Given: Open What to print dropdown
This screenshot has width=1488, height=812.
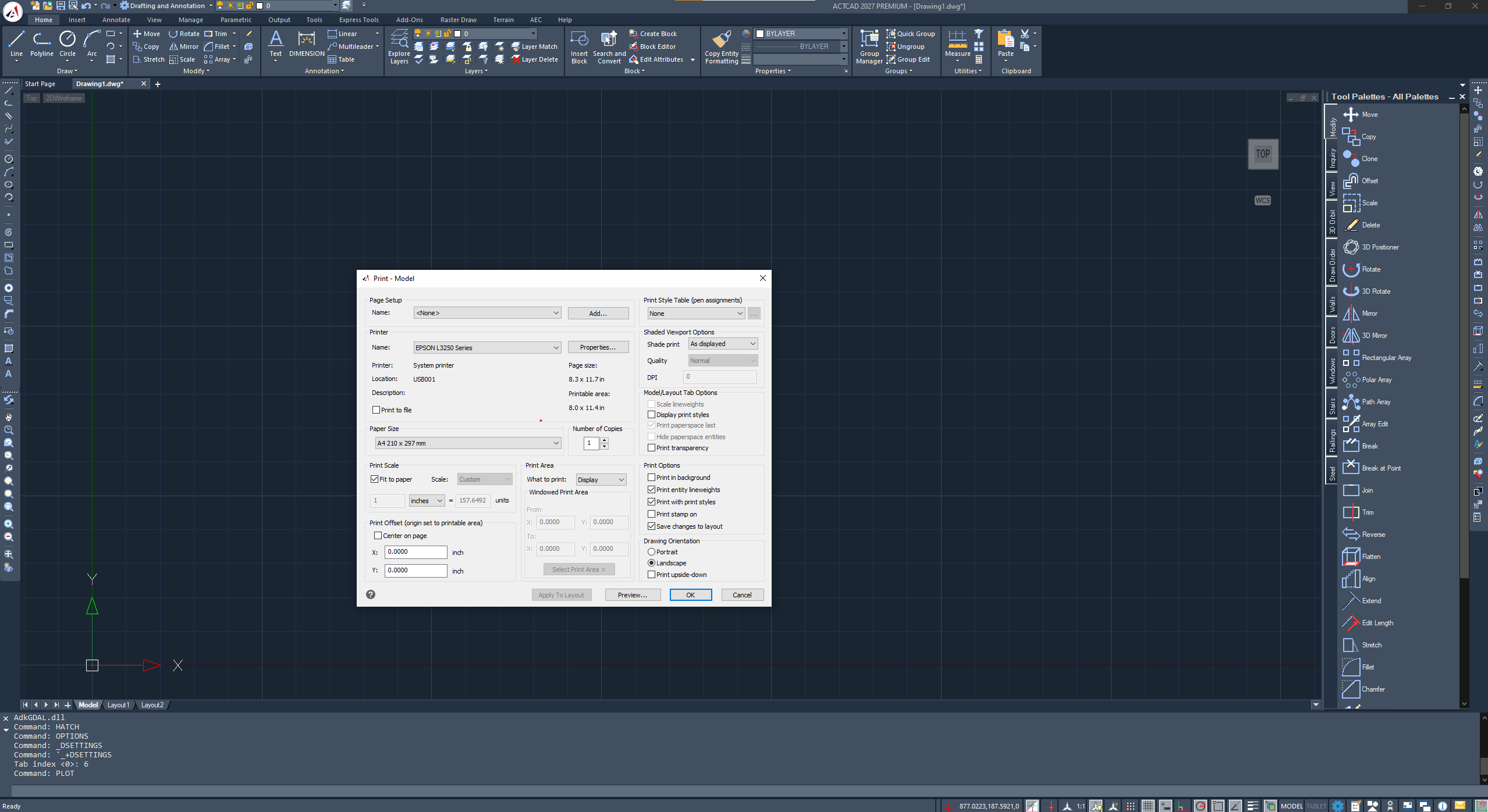Looking at the screenshot, I should coord(601,480).
